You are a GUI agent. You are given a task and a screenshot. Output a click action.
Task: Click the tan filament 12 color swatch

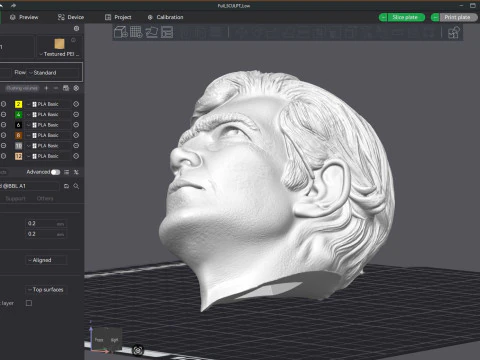(x=18, y=156)
